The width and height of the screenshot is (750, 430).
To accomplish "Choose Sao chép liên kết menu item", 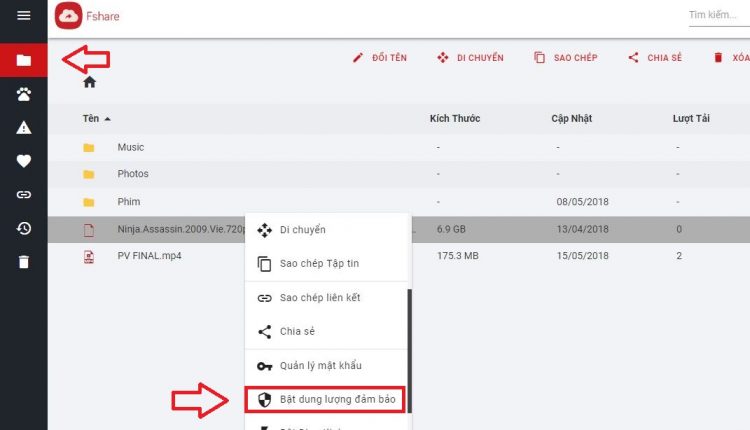I will [326, 298].
